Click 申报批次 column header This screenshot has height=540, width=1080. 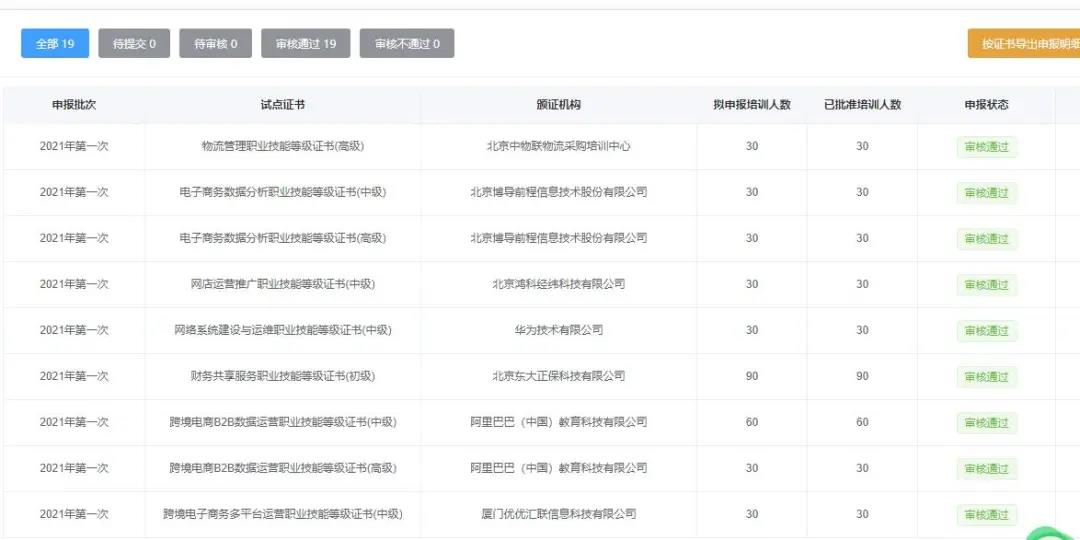point(74,105)
